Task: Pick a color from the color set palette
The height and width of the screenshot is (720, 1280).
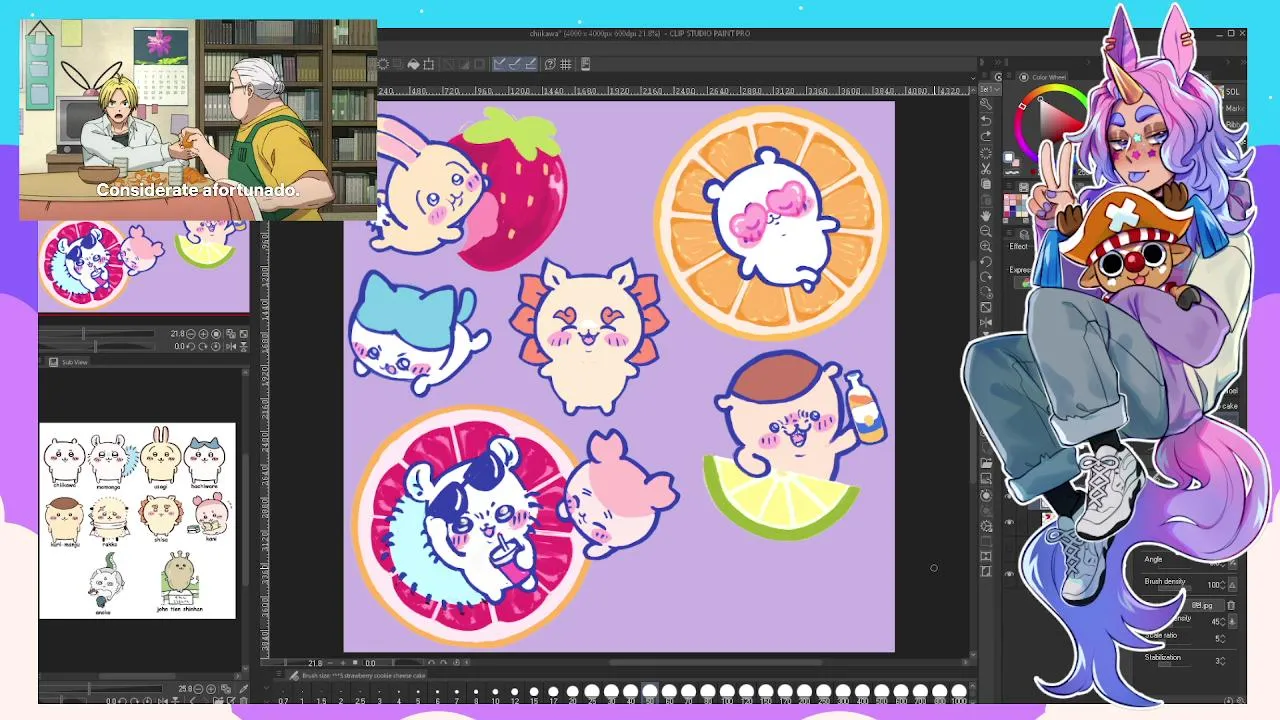Action: [x=1017, y=206]
